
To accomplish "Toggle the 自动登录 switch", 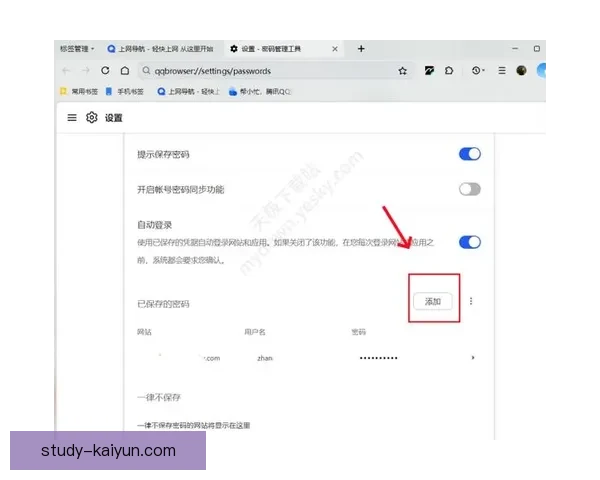I will 470,242.
